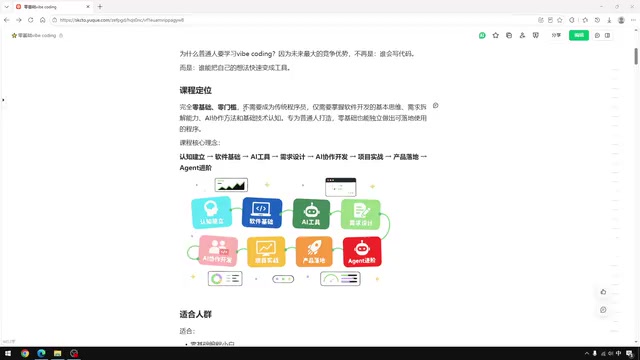
Task: Open browser history icon
Action: (x=597, y=20)
